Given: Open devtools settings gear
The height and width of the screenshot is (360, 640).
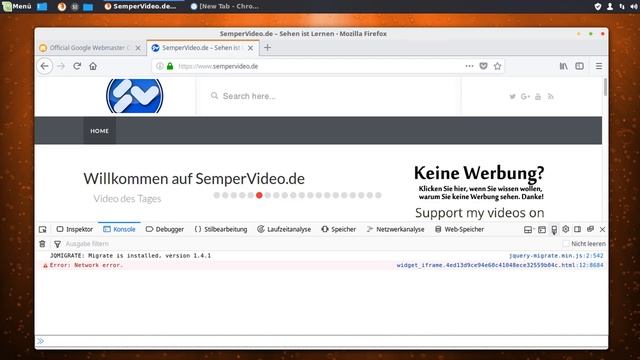Looking at the screenshot, I should (566, 229).
